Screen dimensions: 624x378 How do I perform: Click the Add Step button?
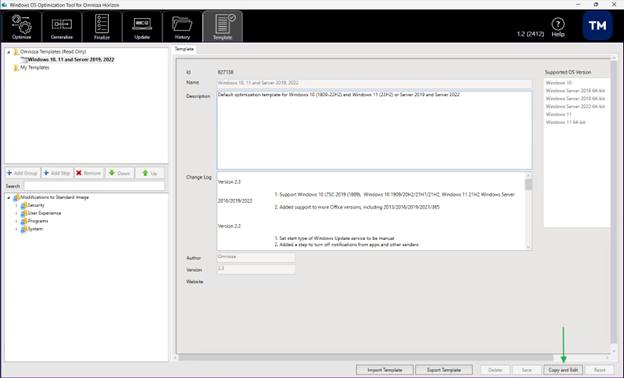(x=57, y=173)
